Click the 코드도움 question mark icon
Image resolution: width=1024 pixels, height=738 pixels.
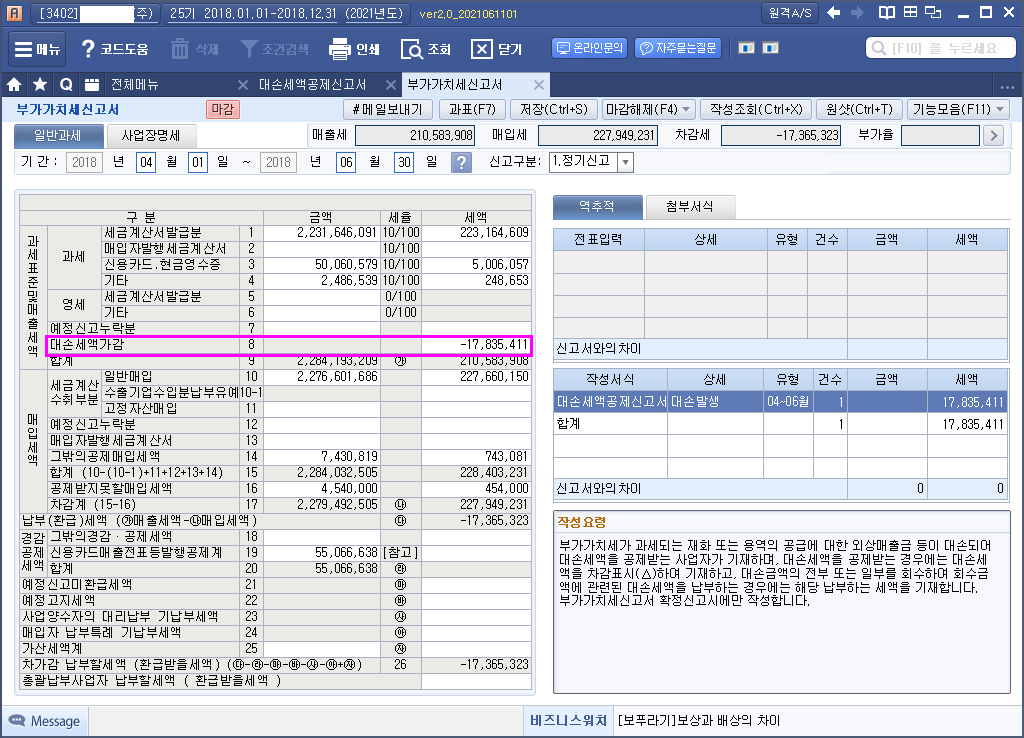click(88, 49)
